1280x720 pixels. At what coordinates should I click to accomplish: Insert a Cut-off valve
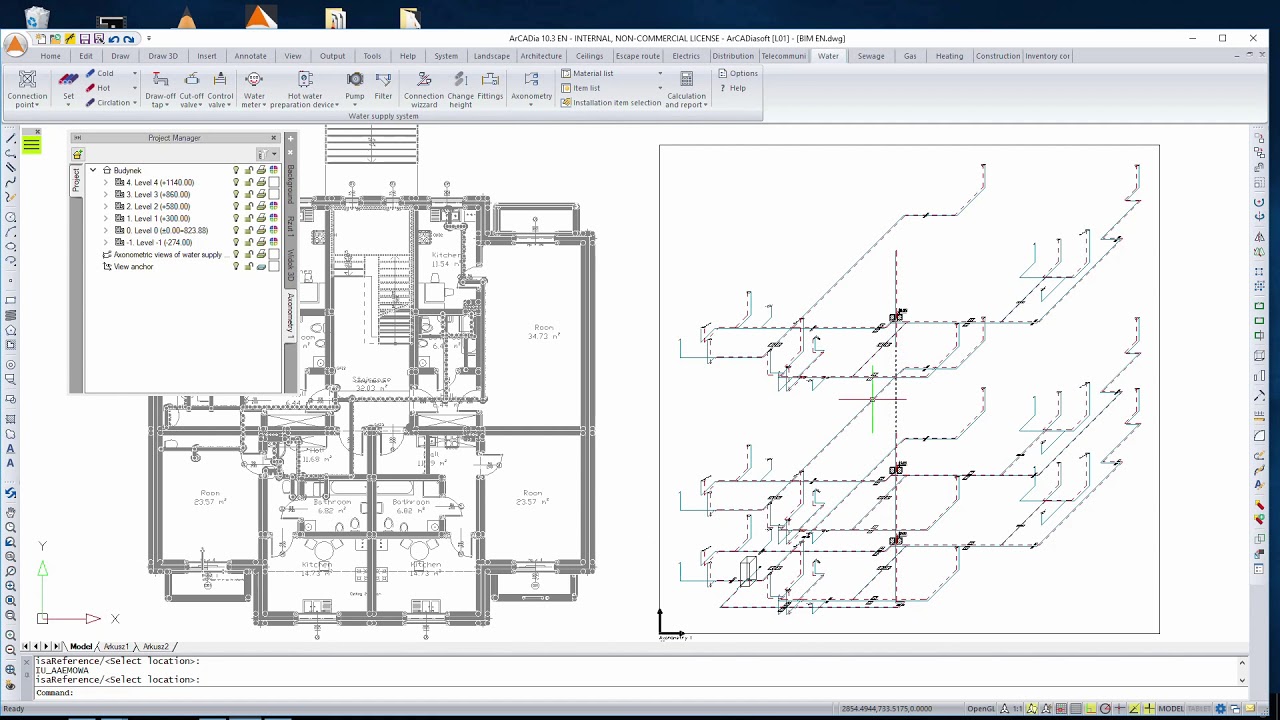(191, 89)
